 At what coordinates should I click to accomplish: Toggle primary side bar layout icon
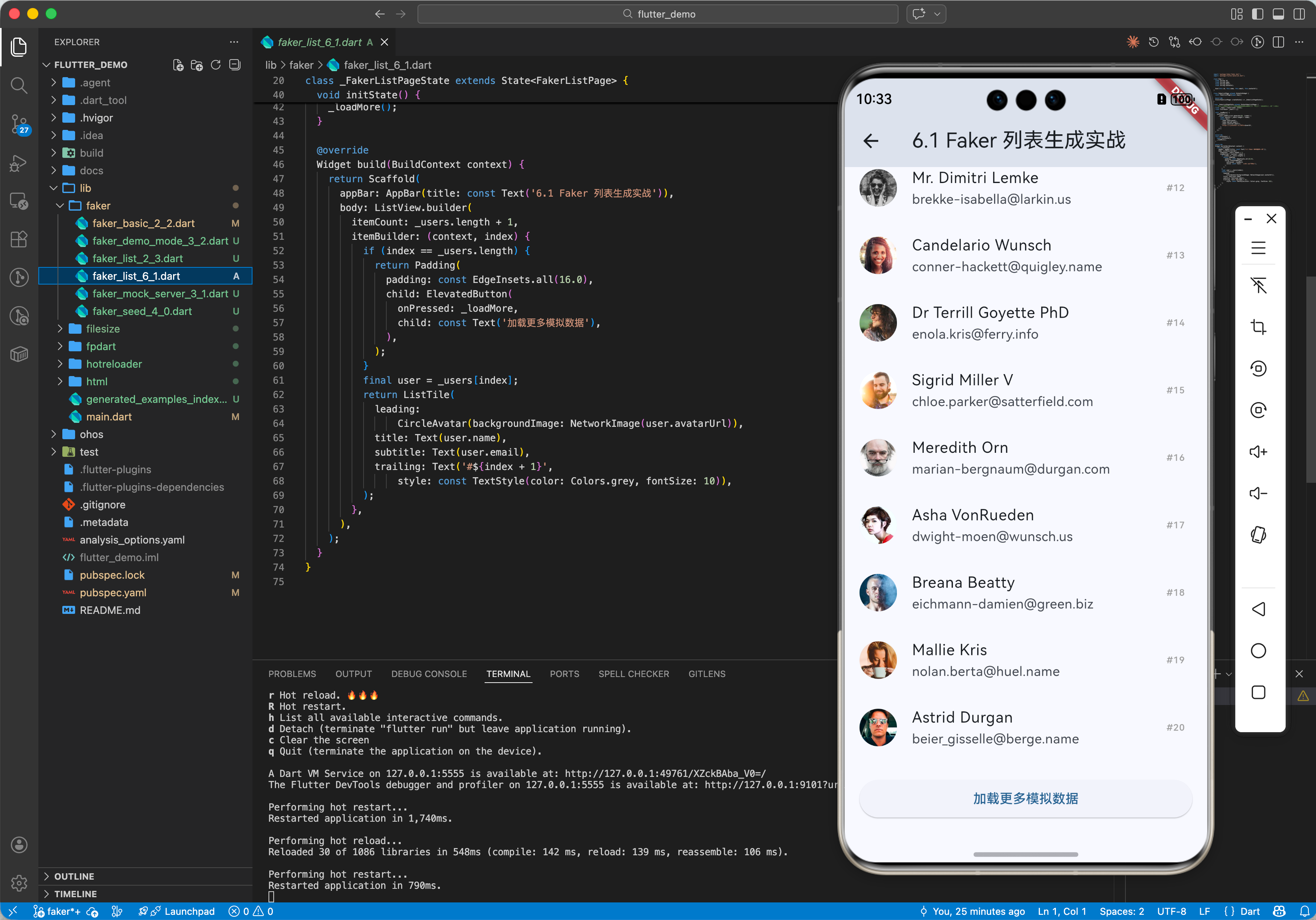1257,14
